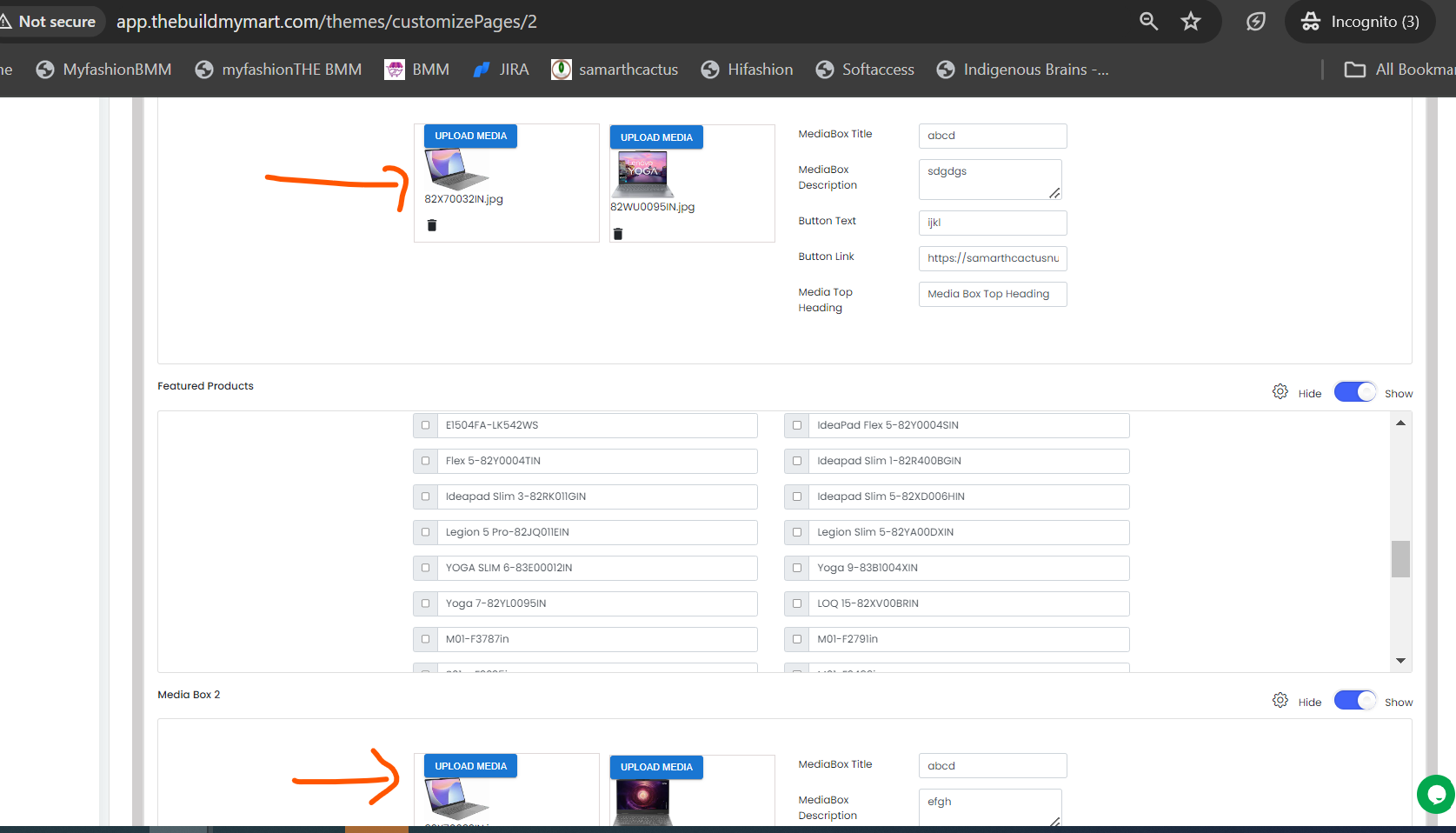Screen dimensions: 1456x833
Task: Click the products list scrollbar thumb
Action: pos(1400,559)
